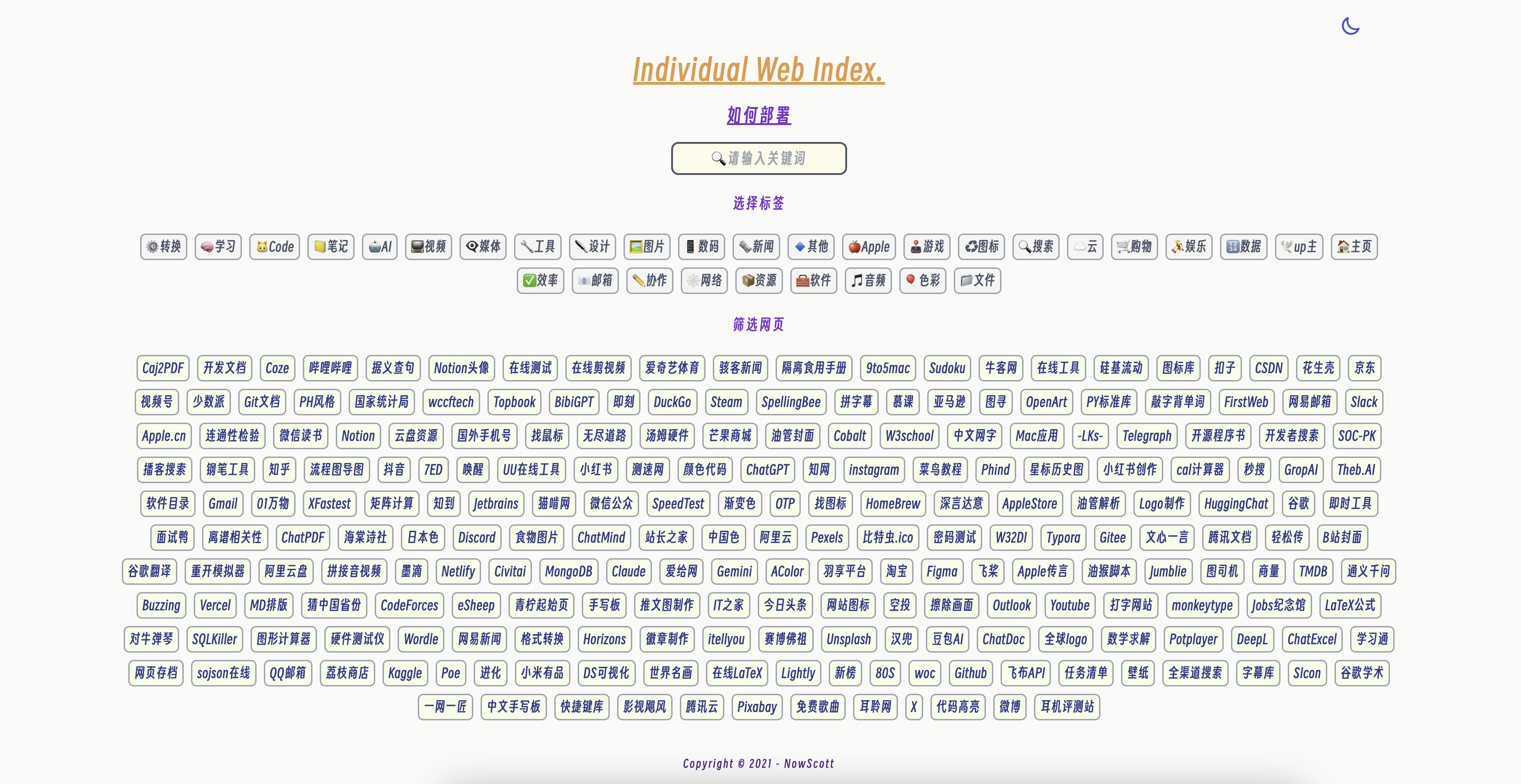Image resolution: width=1521 pixels, height=784 pixels.
Task: Open the Gmail site button
Action: pos(223,504)
